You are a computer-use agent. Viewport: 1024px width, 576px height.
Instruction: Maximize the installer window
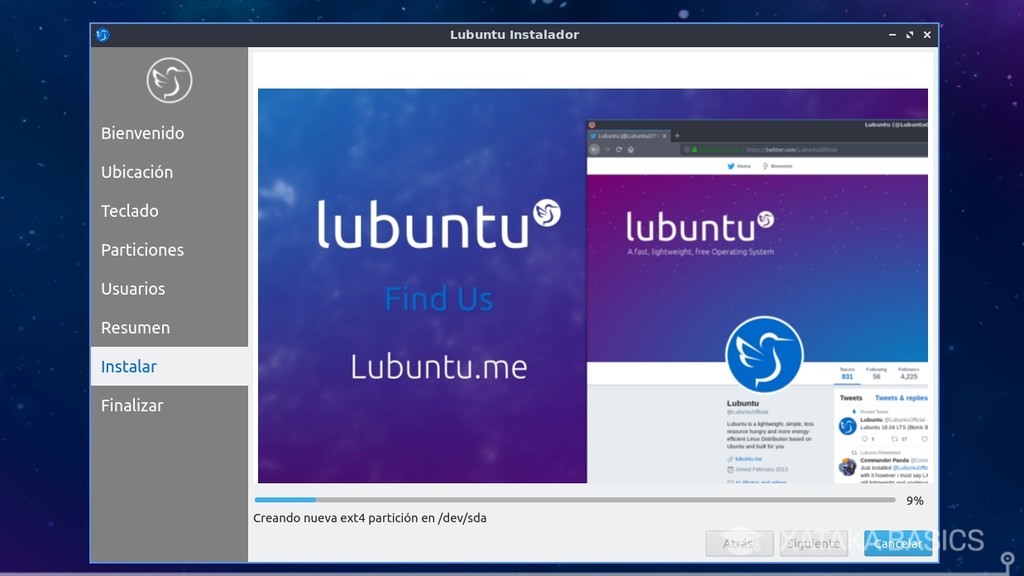pyautogui.click(x=910, y=35)
